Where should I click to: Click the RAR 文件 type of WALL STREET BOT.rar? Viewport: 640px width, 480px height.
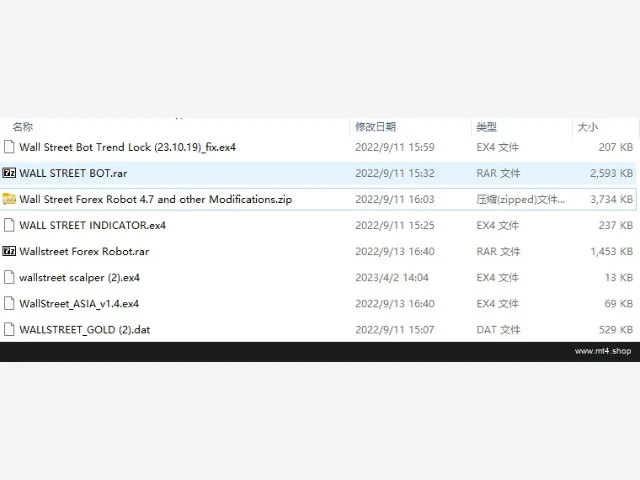pos(498,173)
